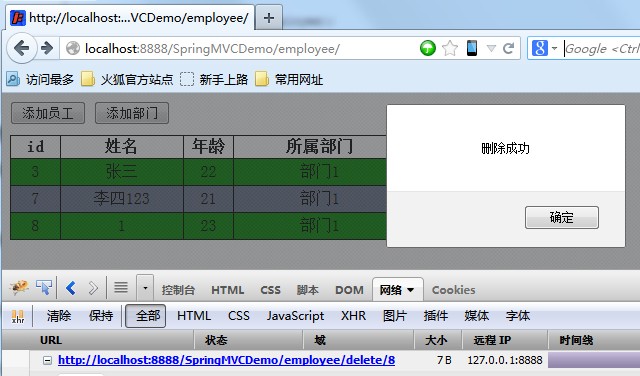
Task: Toggle the 保持 persist option
Action: [x=101, y=316]
